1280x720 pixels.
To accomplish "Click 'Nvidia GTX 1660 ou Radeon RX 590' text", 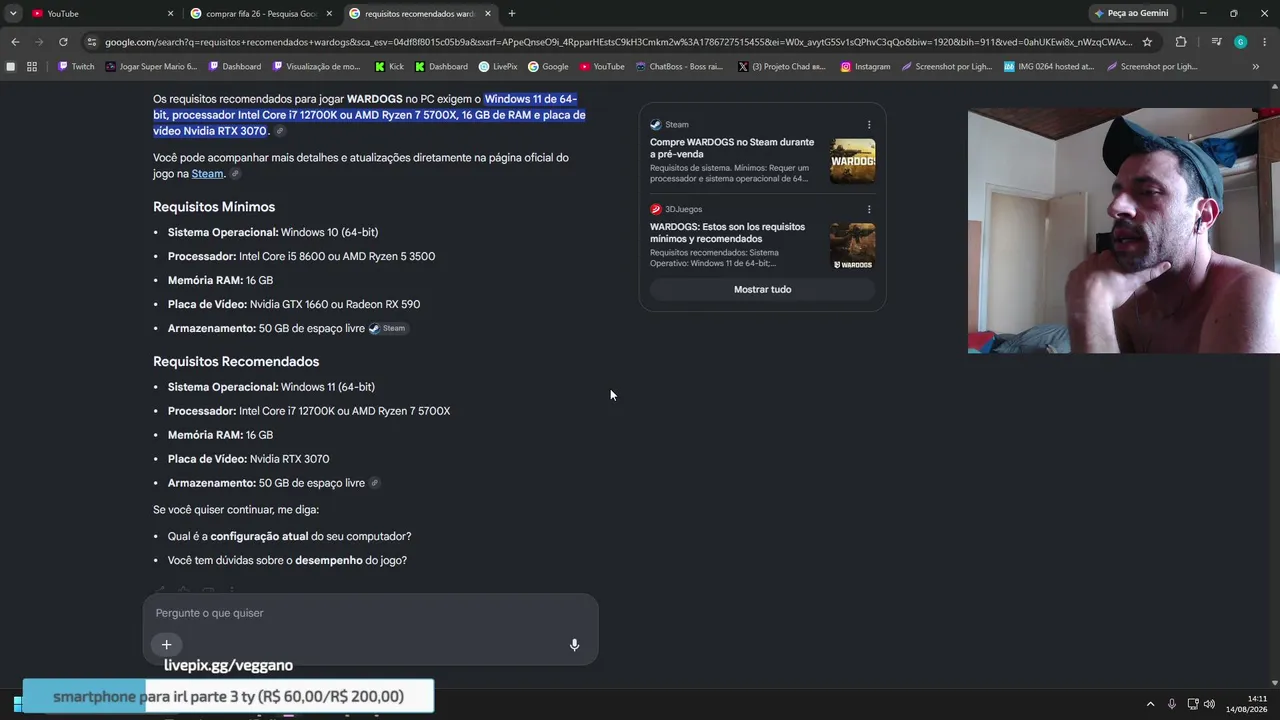I will (335, 305).
